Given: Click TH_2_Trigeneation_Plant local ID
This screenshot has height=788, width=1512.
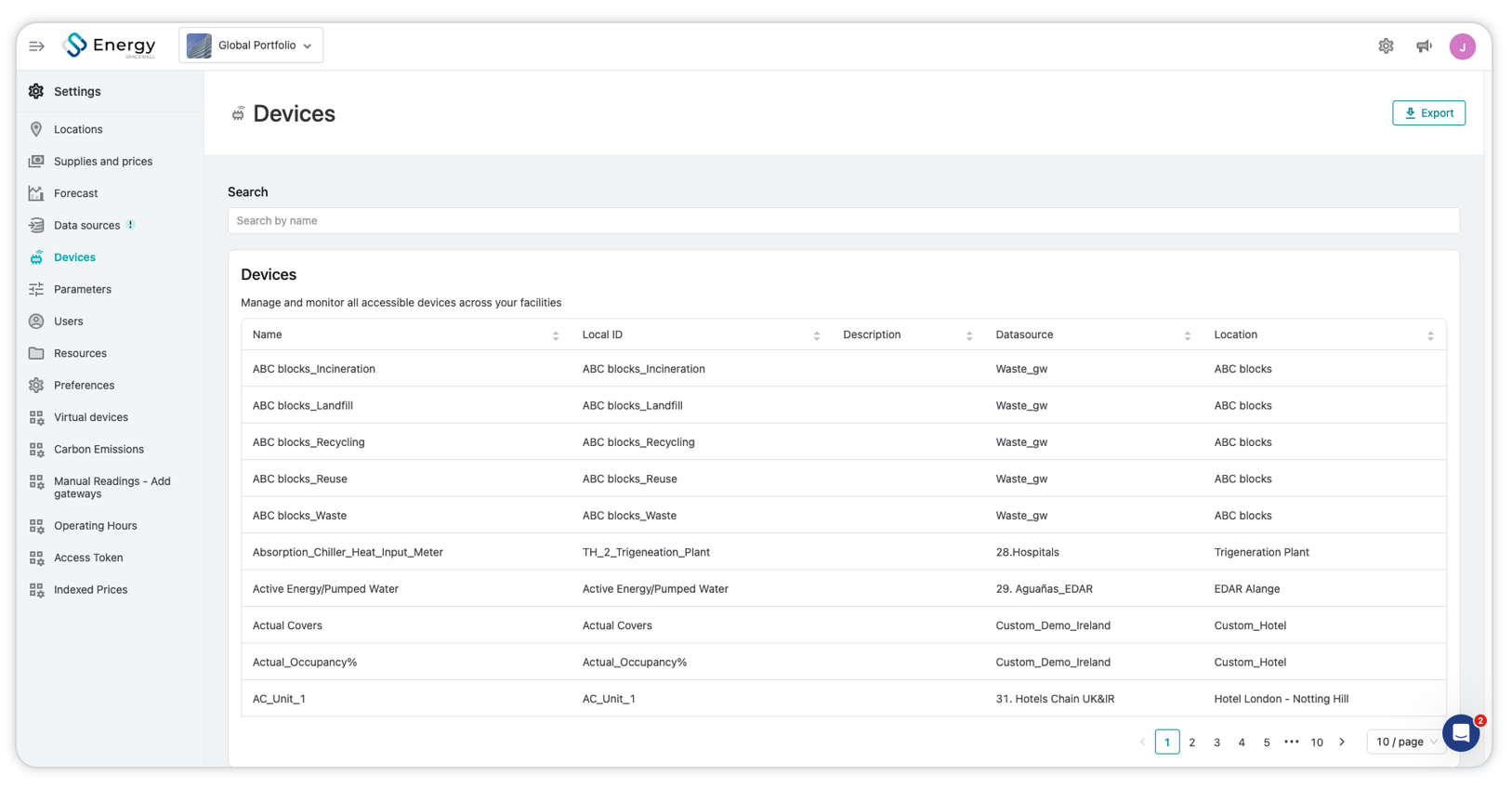Looking at the screenshot, I should (x=646, y=552).
